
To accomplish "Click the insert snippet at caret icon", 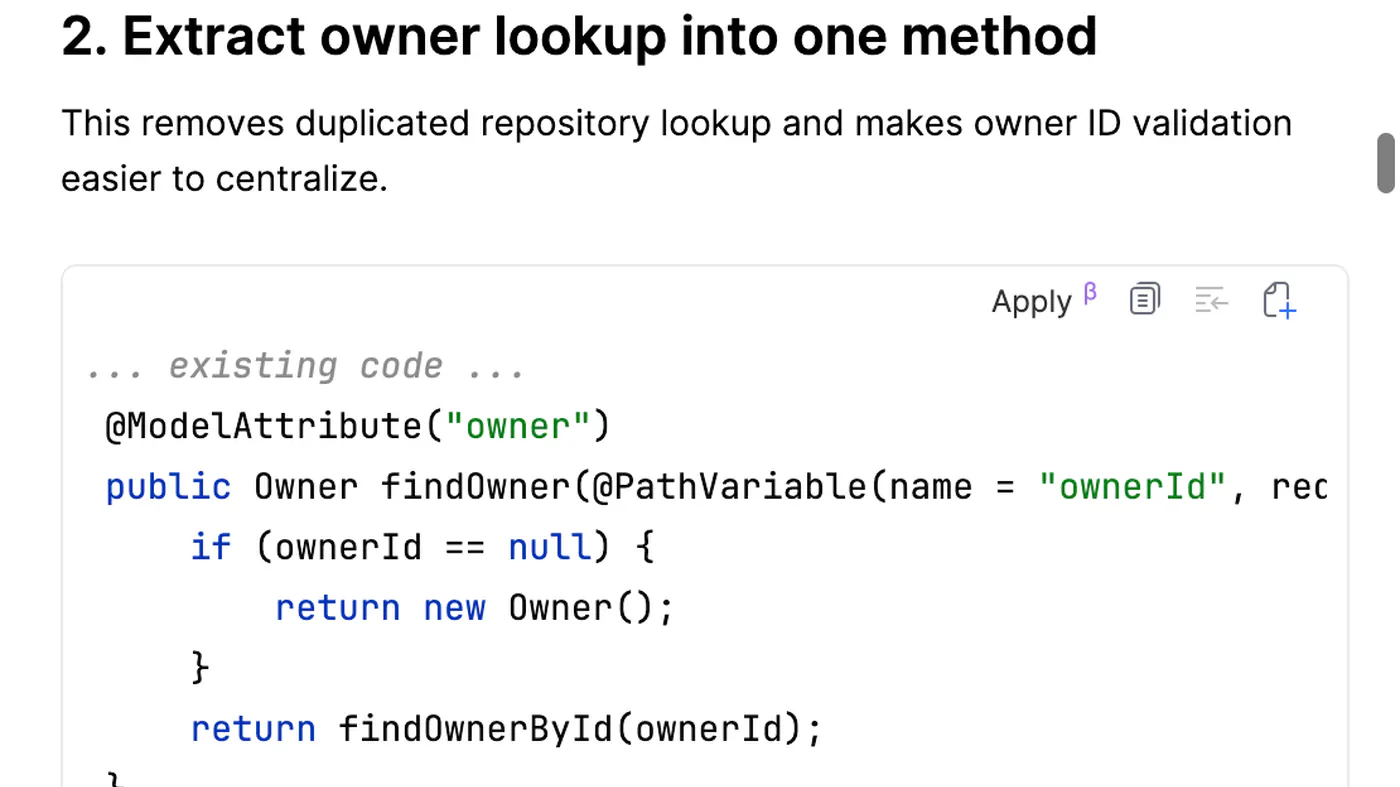I will pos(1211,299).
